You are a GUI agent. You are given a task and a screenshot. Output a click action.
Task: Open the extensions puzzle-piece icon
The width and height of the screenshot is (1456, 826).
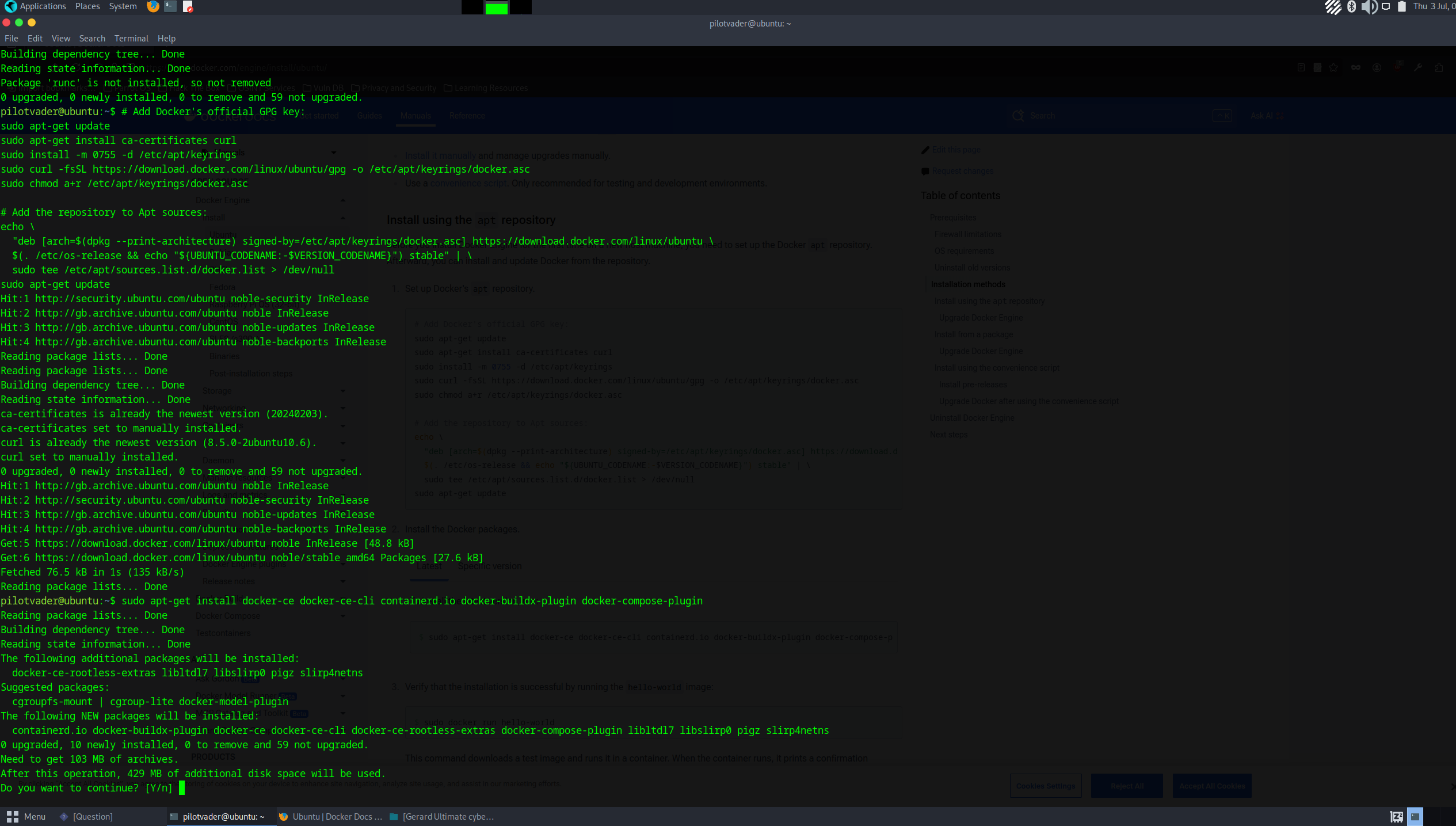pyautogui.click(x=1440, y=67)
